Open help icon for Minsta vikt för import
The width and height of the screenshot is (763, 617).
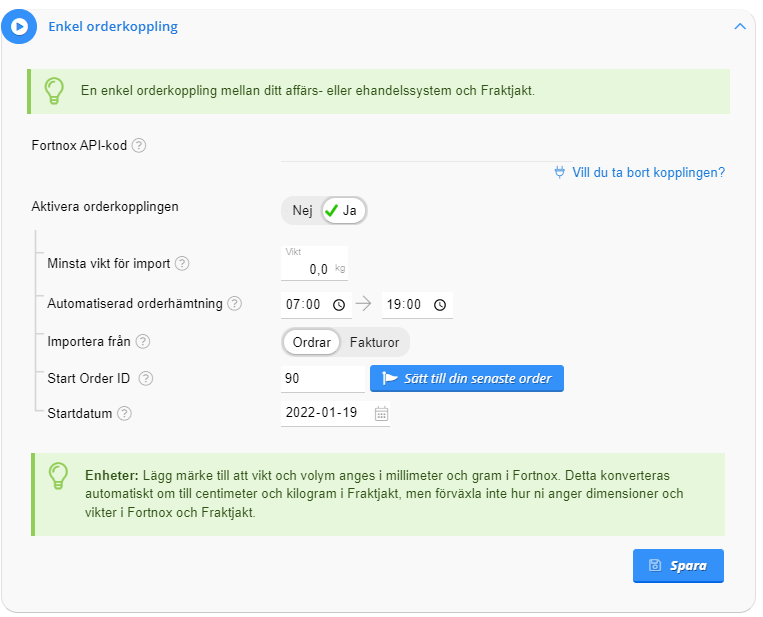182,264
